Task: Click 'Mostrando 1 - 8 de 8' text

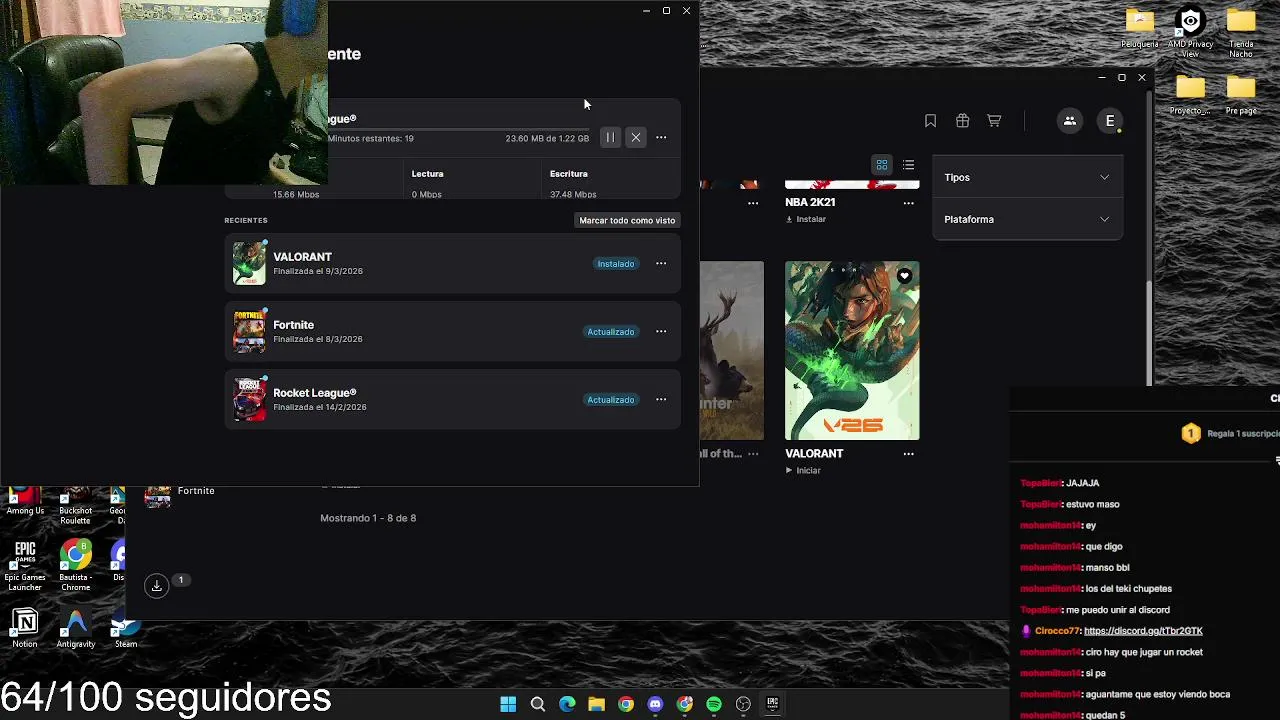Action: 368,519
